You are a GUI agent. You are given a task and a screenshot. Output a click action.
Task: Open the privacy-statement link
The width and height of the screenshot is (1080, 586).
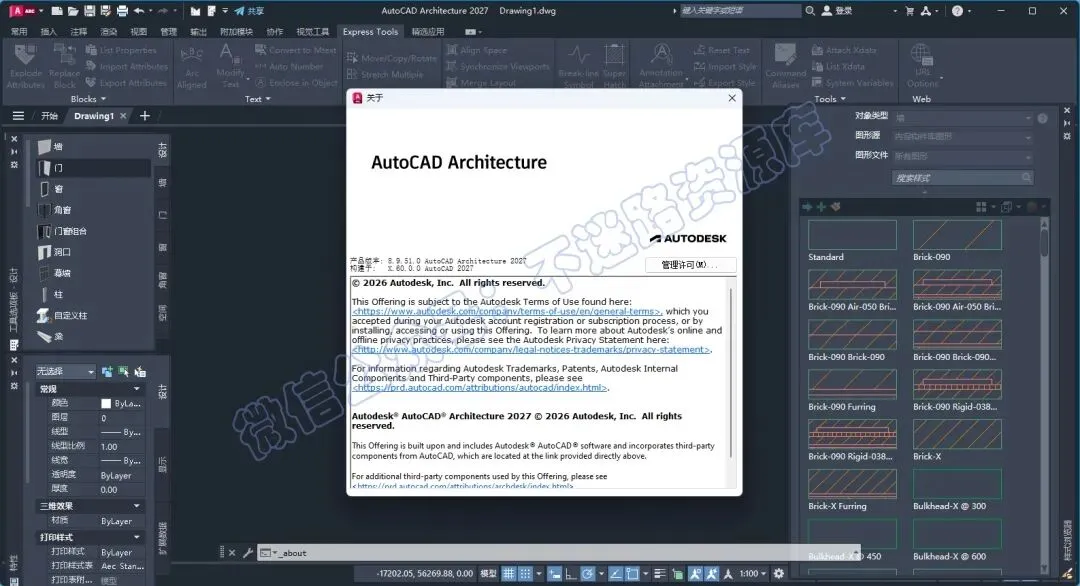pos(530,350)
